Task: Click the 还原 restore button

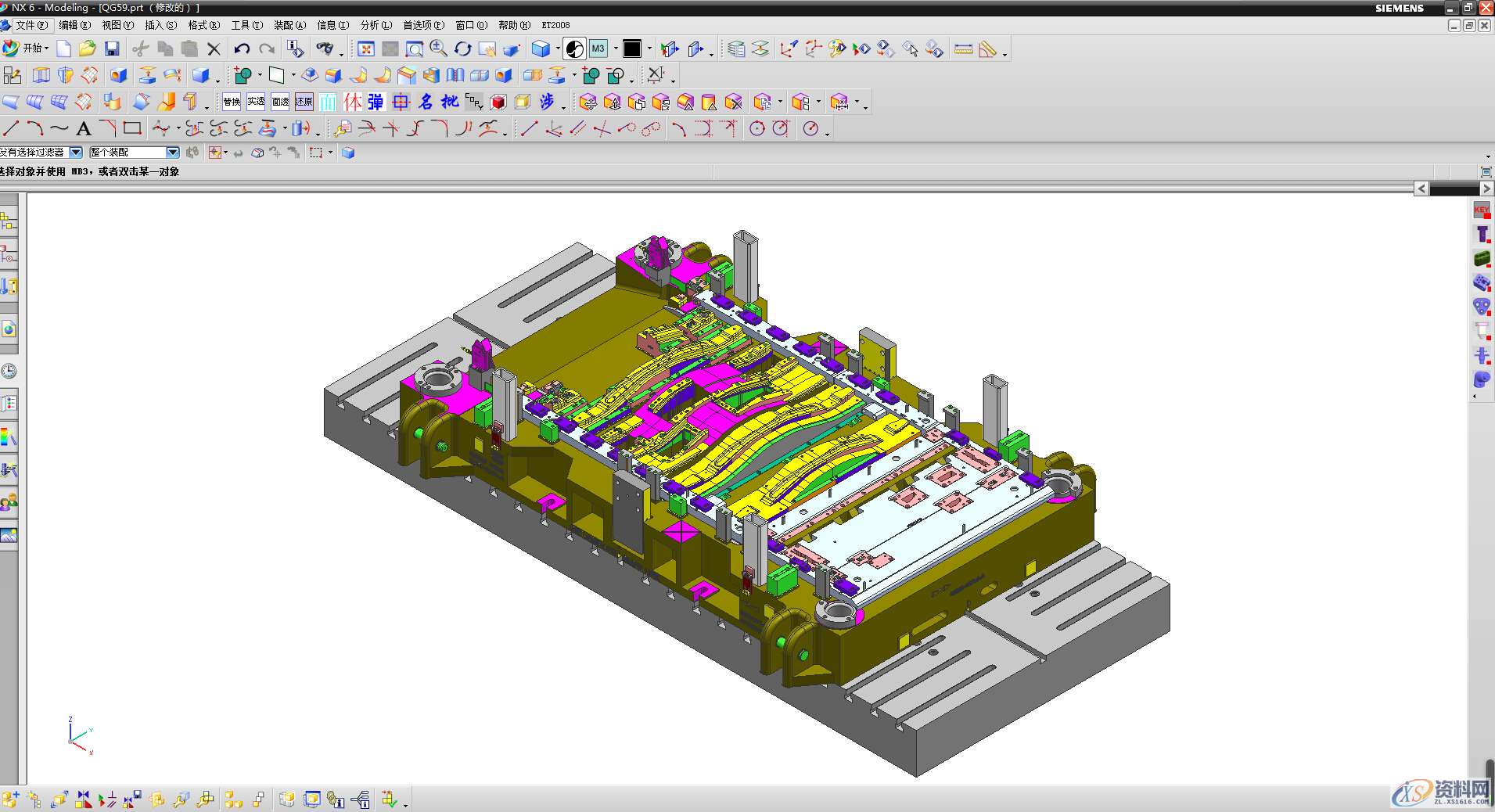Action: coord(304,102)
